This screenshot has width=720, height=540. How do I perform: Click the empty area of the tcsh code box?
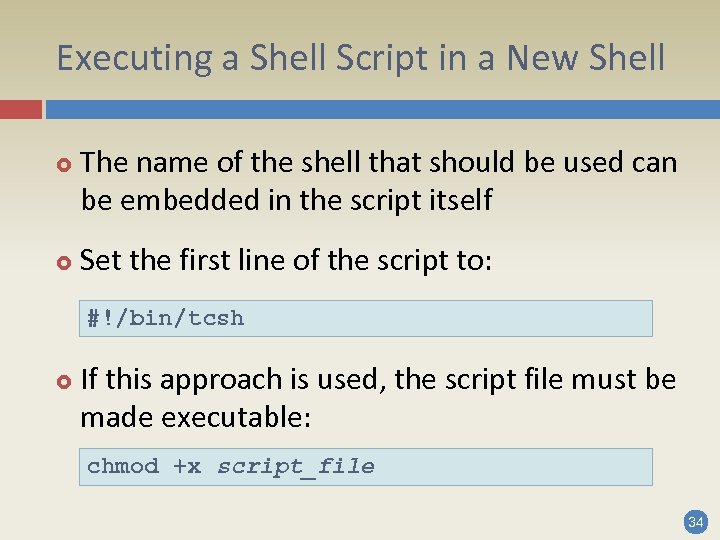click(450, 319)
